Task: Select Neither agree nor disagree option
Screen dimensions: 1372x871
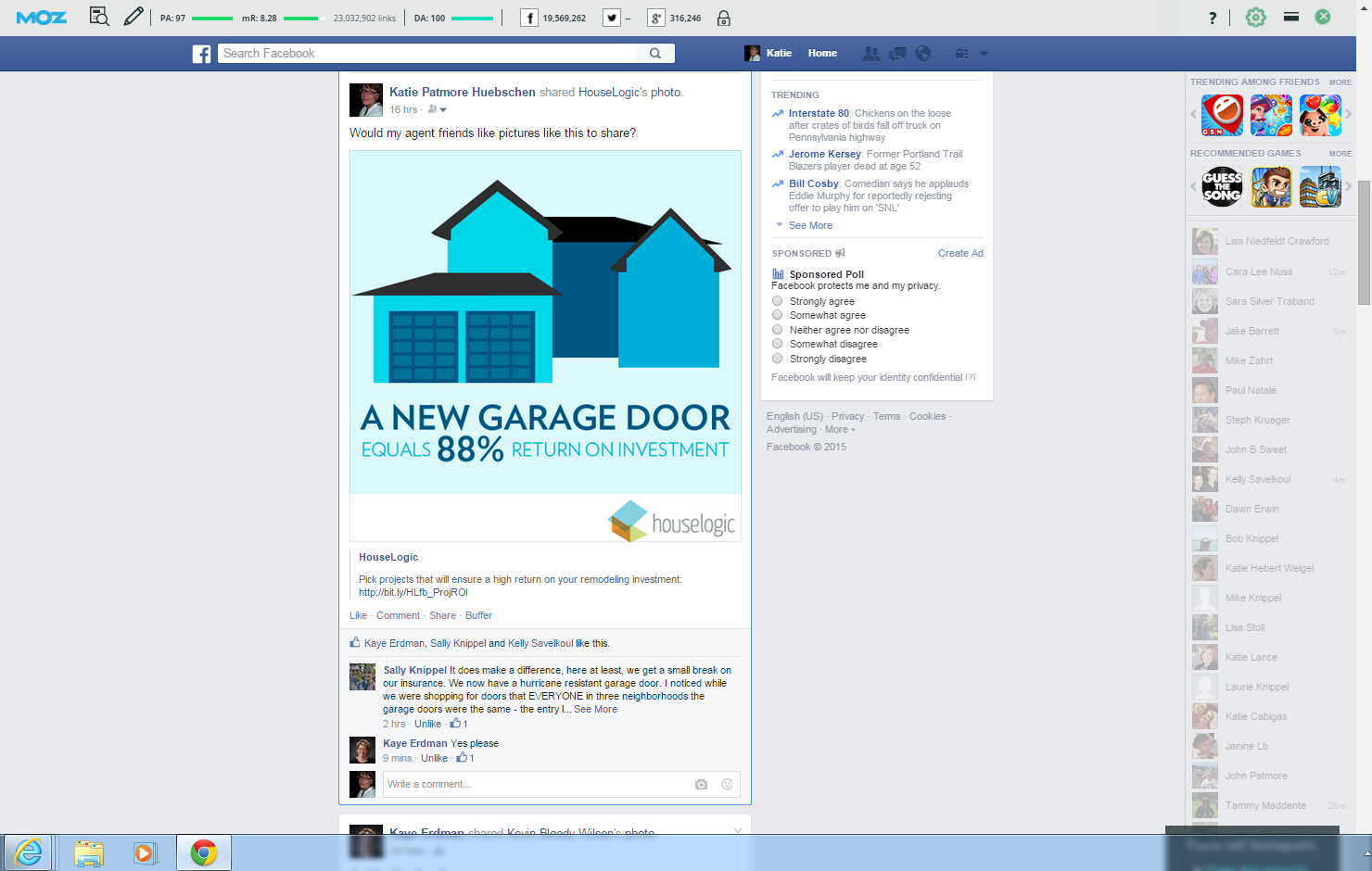Action: [778, 330]
